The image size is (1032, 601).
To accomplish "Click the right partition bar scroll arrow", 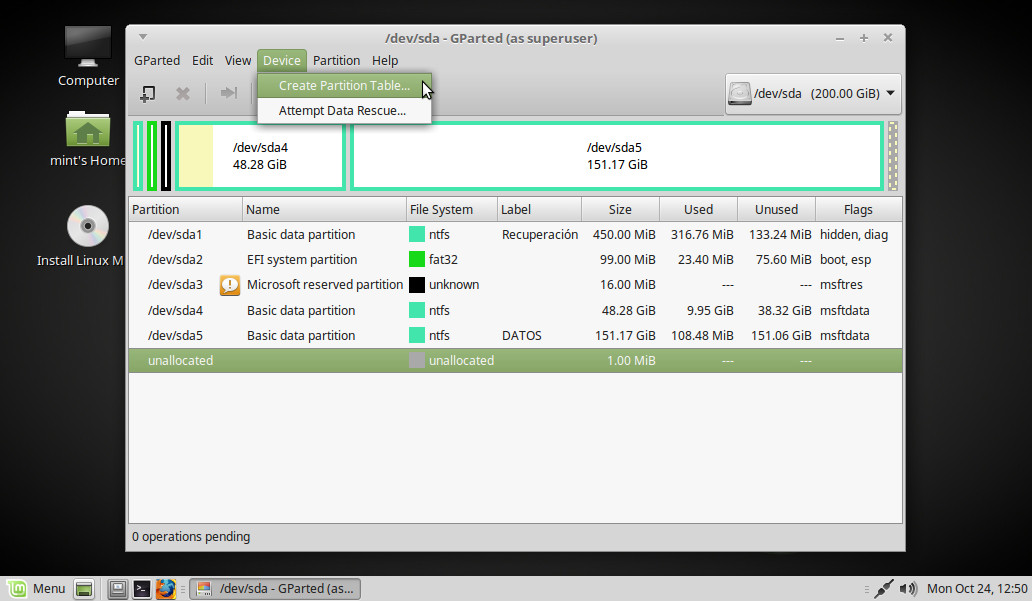I will (891, 155).
